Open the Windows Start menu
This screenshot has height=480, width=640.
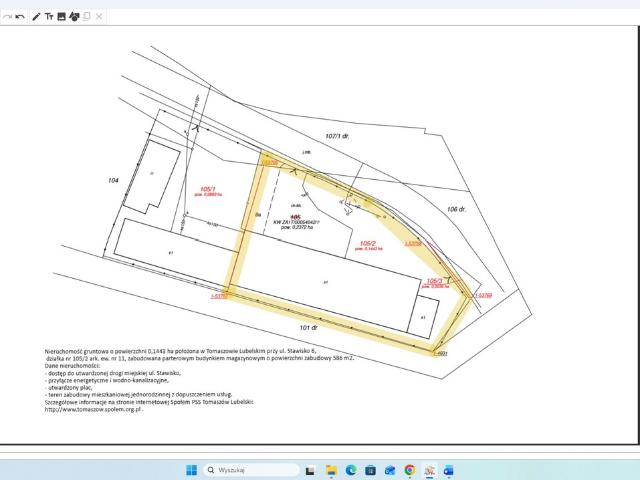pyautogui.click(x=191, y=470)
